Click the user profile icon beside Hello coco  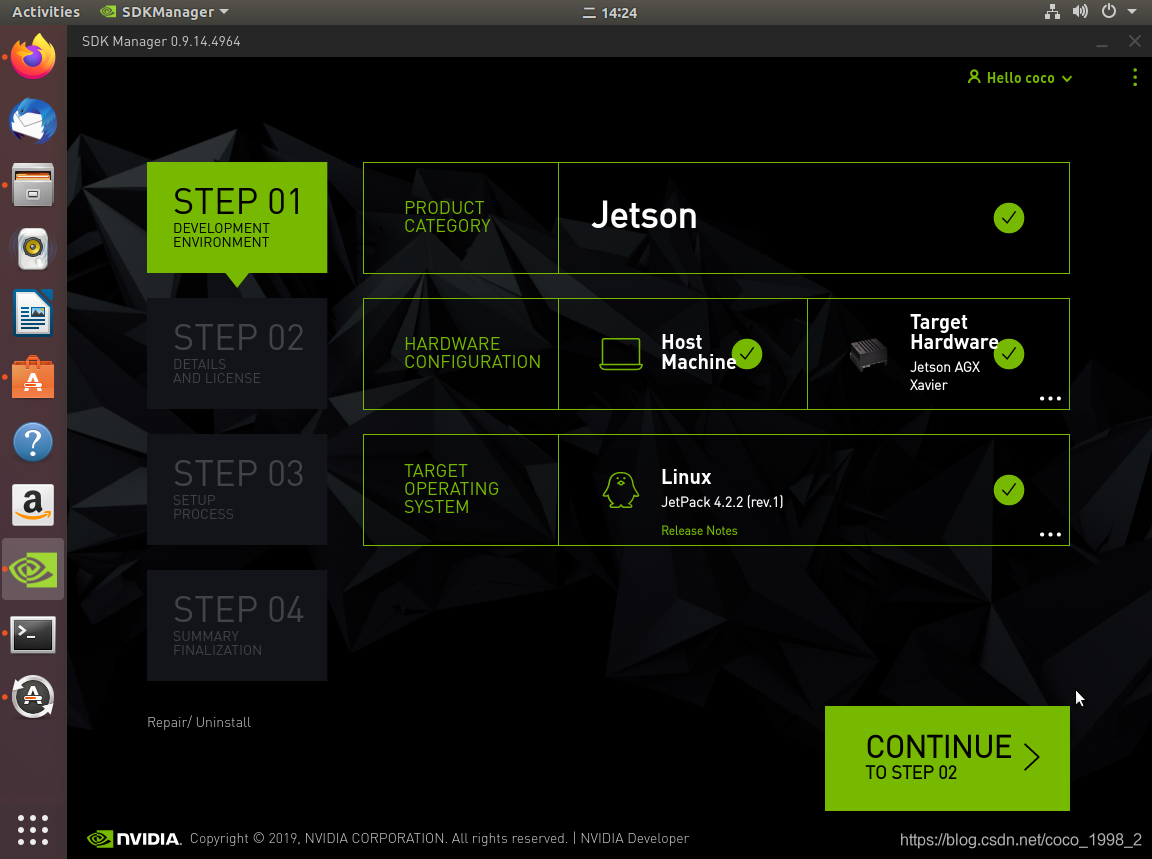point(974,77)
